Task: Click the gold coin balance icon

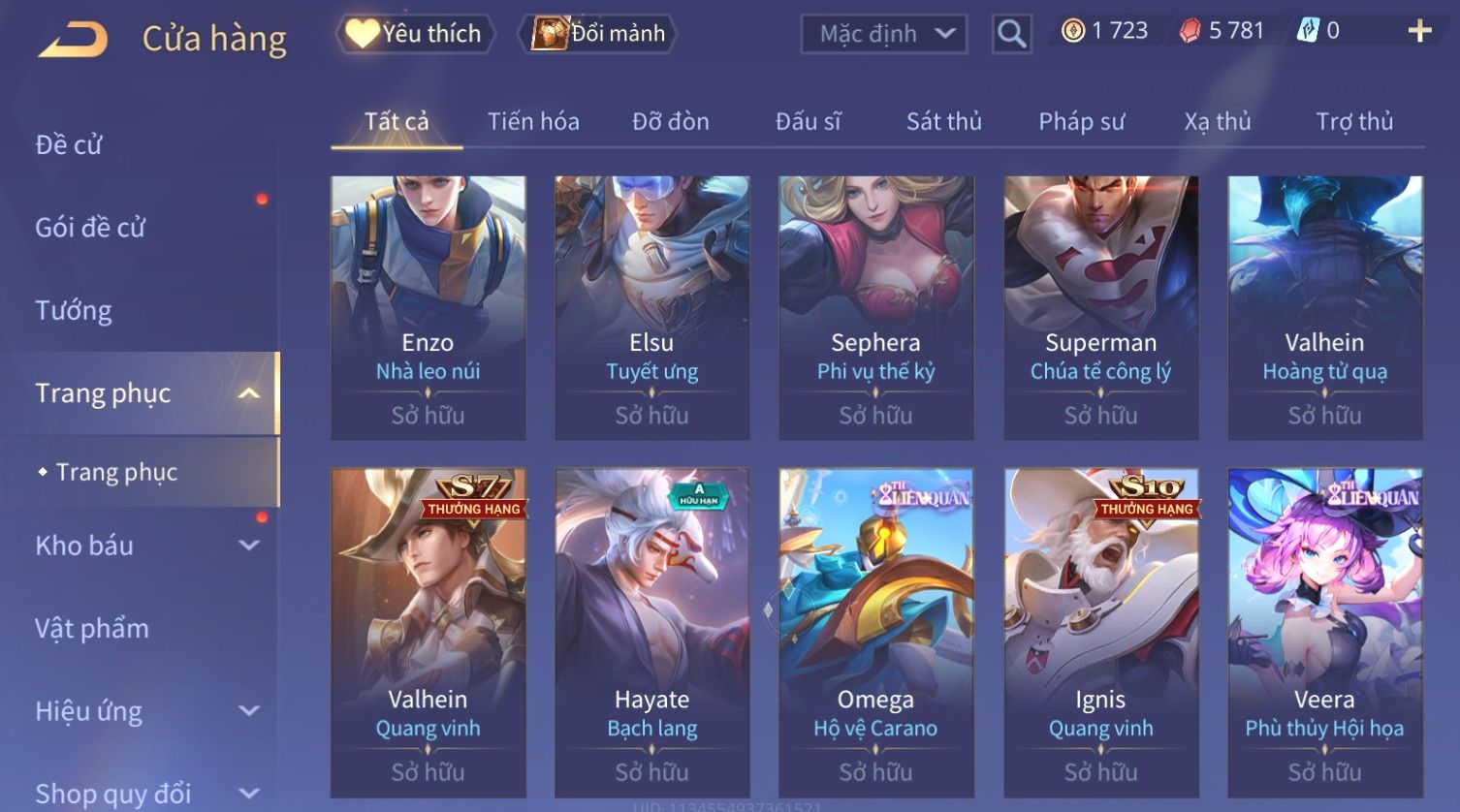Action: pos(1072,31)
